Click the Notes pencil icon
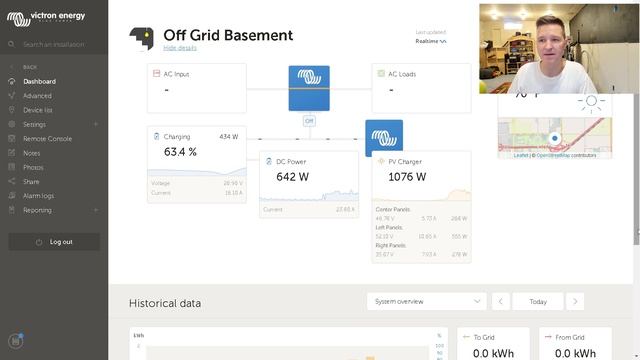 [x=11, y=153]
